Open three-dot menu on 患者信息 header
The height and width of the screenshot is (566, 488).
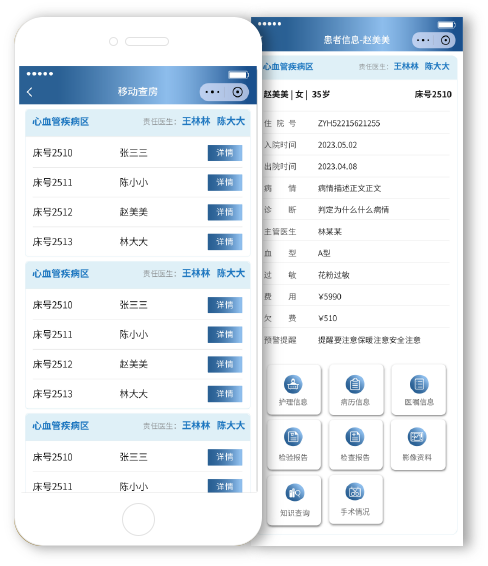tap(423, 40)
